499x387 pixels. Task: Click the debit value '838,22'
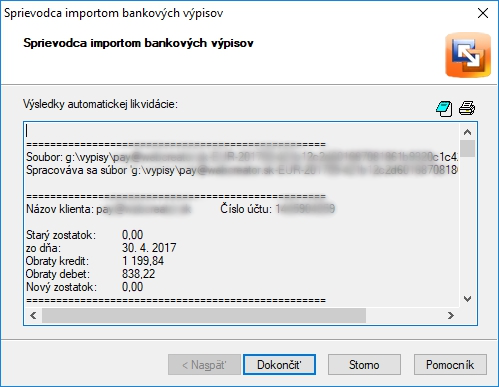coord(138,274)
